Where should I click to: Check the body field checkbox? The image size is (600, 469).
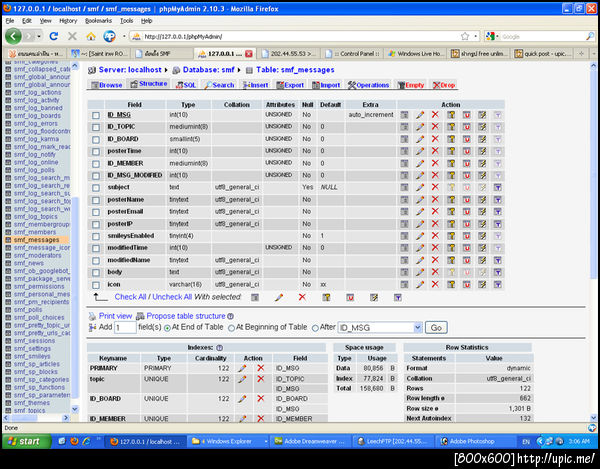(96, 273)
